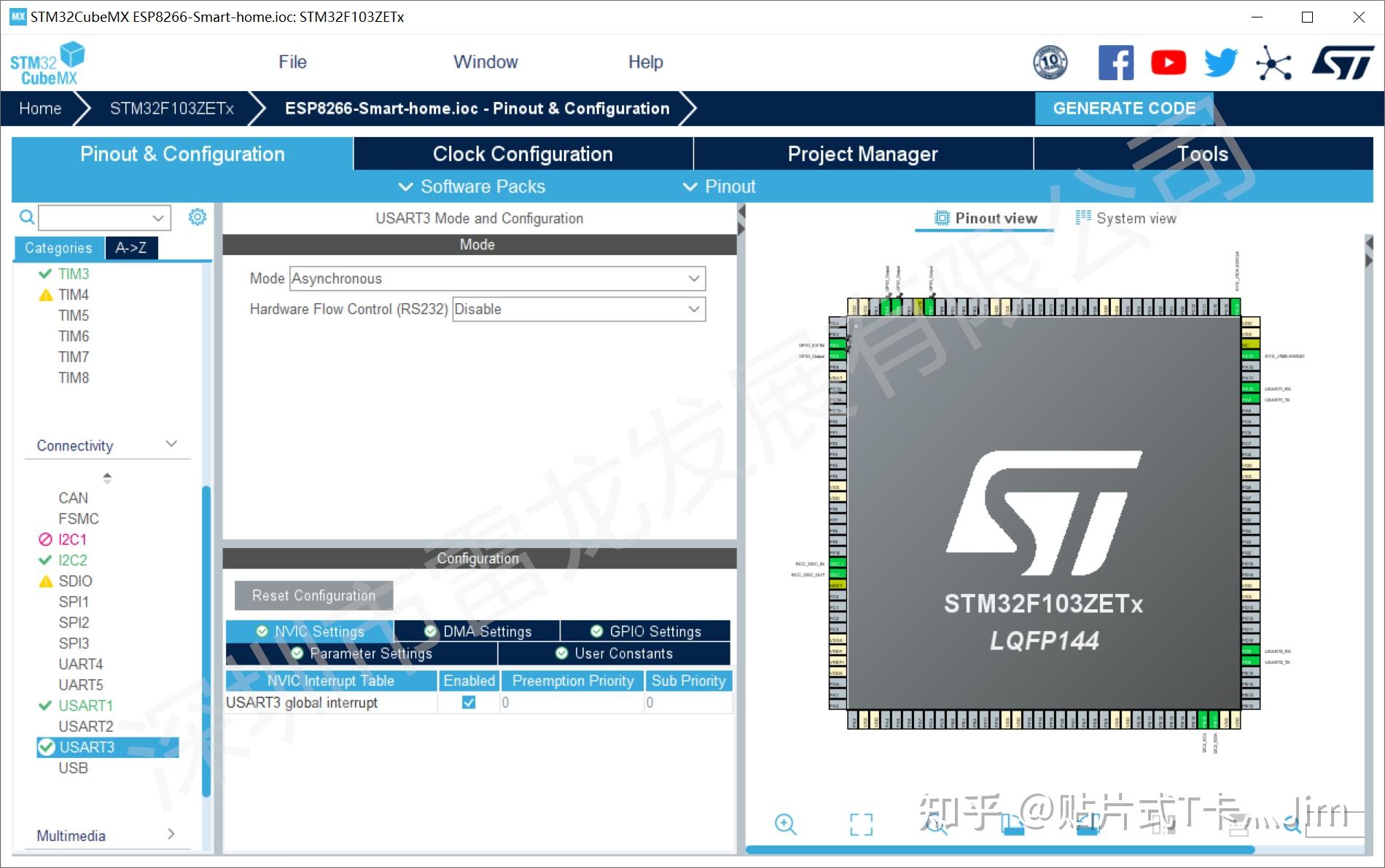The image size is (1385, 868).
Task: Click the TIM4 warning triangle icon
Action: tap(45, 294)
